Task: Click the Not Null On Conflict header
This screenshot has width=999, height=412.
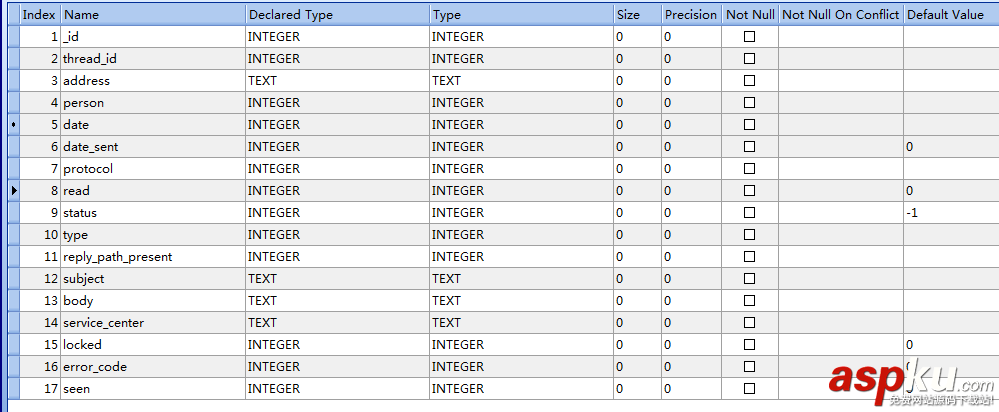Action: pos(840,15)
